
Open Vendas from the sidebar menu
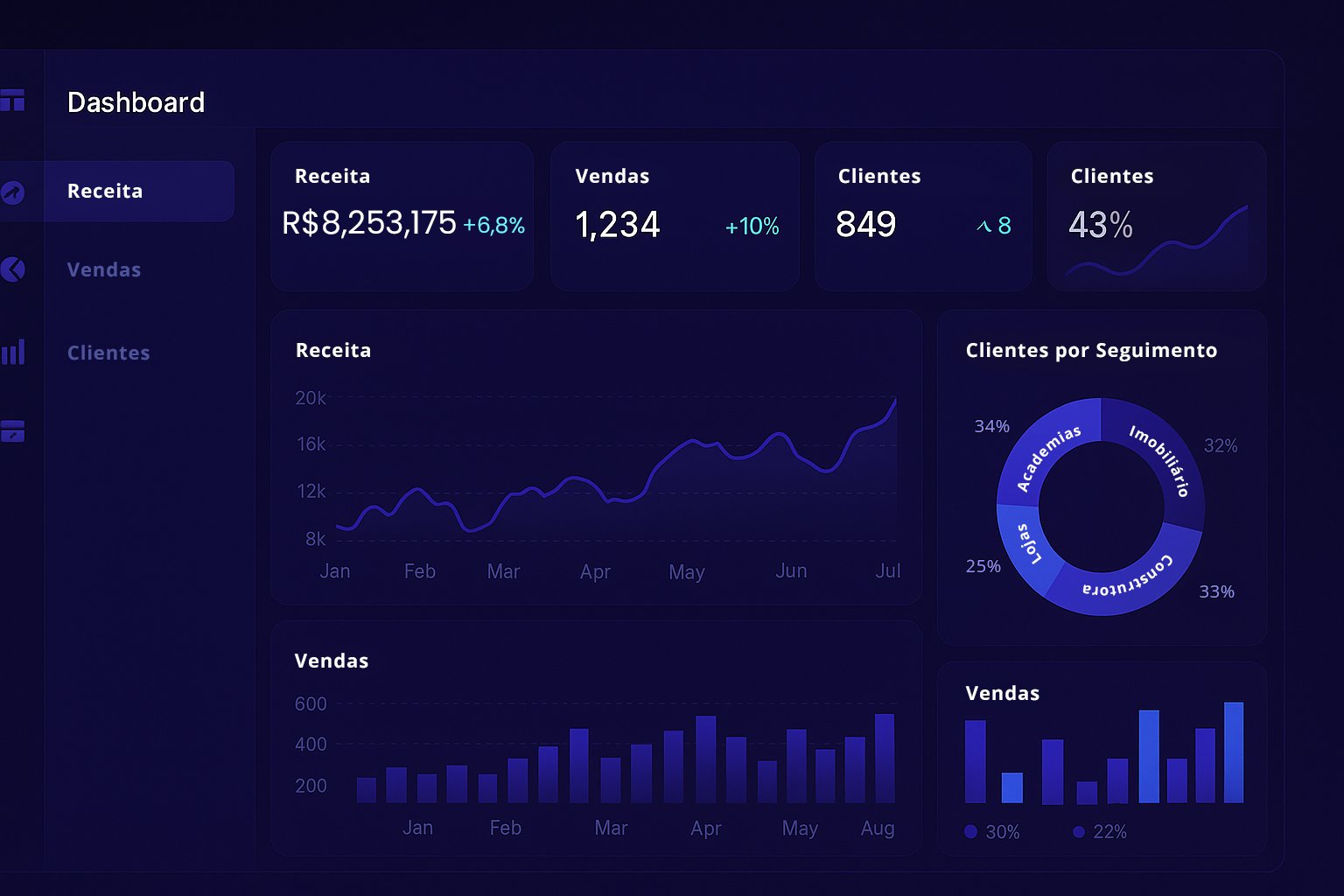tap(104, 269)
